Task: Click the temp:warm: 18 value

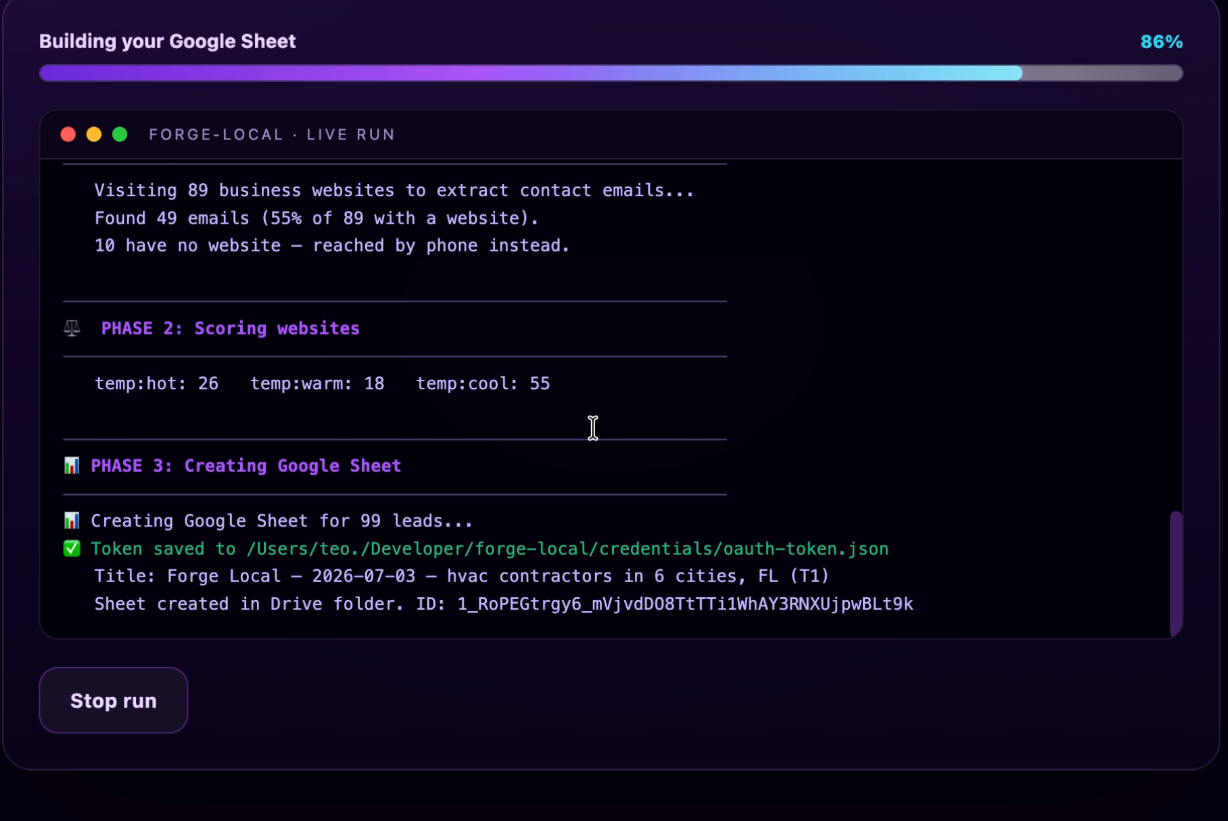Action: coord(317,383)
